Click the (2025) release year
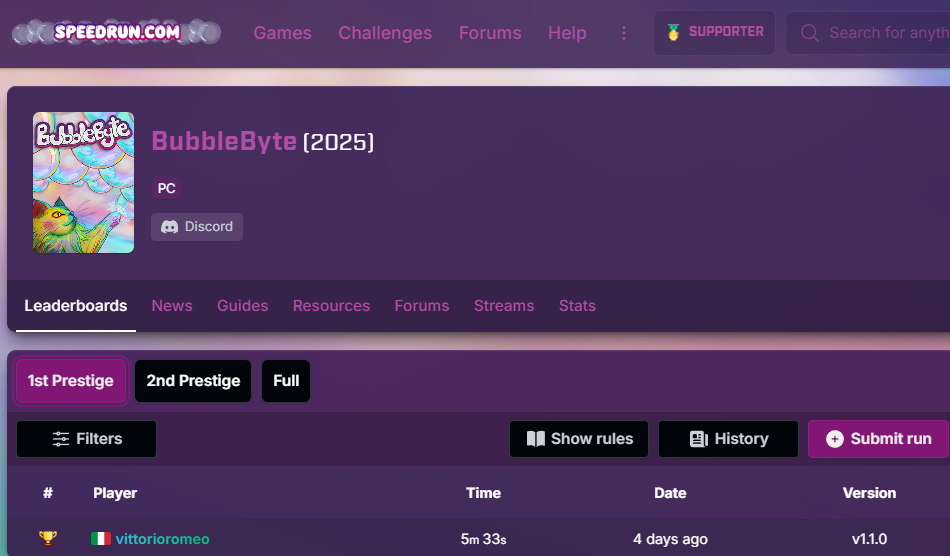950x556 pixels. (x=338, y=142)
